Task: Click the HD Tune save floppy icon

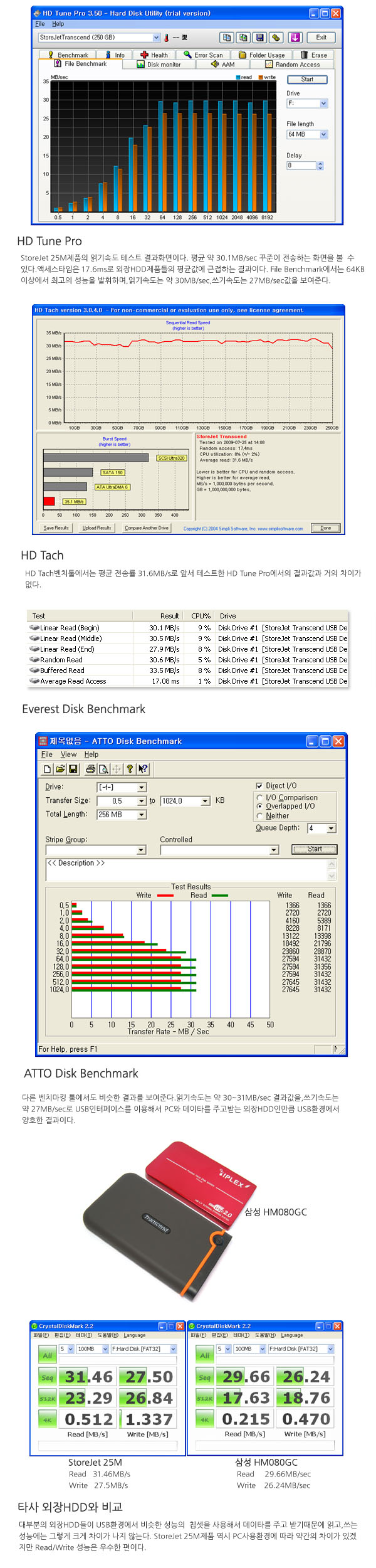Action: tap(259, 38)
